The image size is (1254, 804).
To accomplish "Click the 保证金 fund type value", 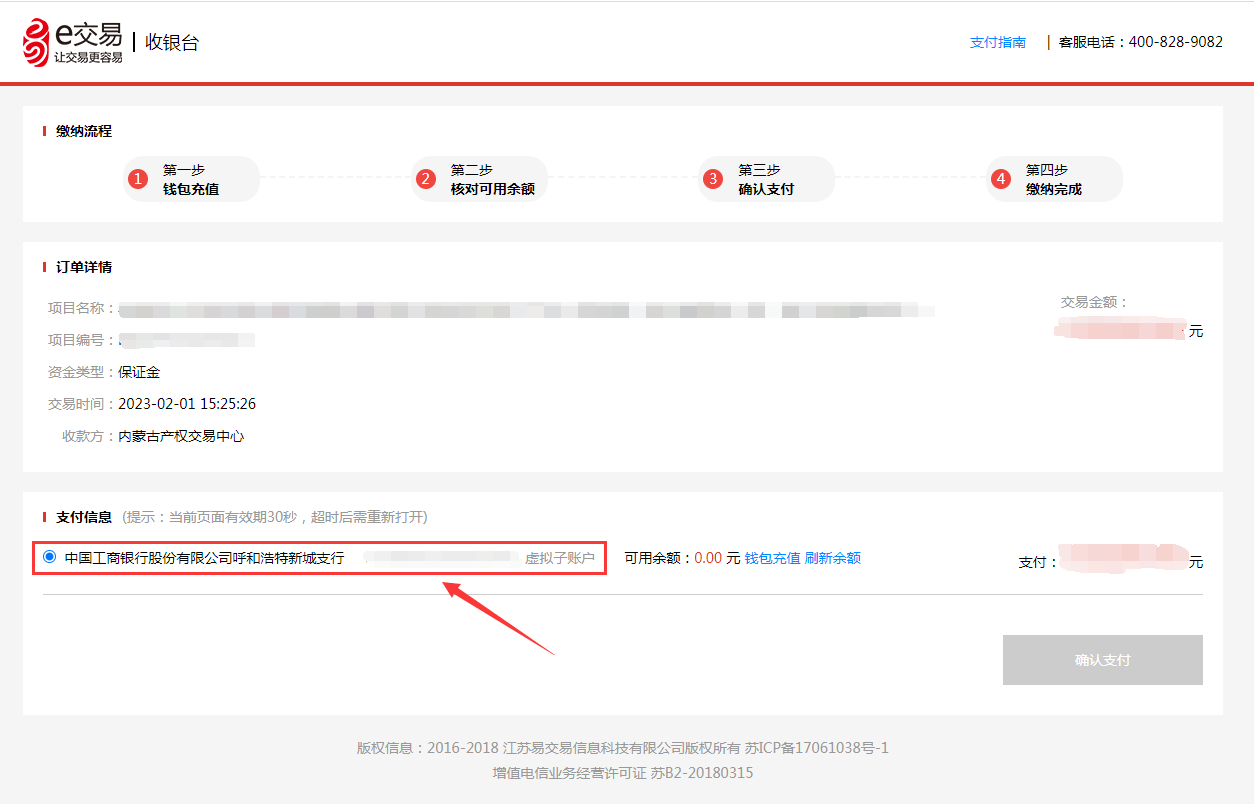I will click(x=139, y=372).
